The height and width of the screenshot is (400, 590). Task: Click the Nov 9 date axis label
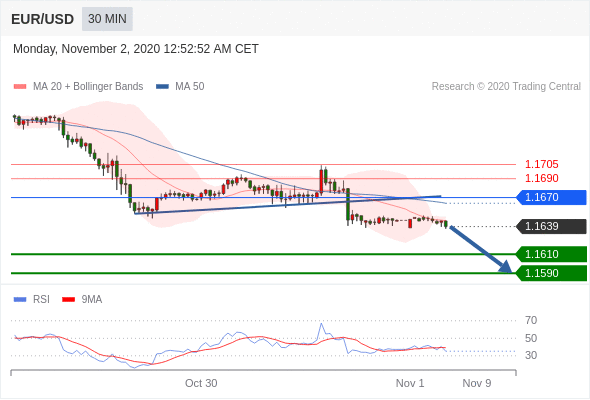coord(477,383)
